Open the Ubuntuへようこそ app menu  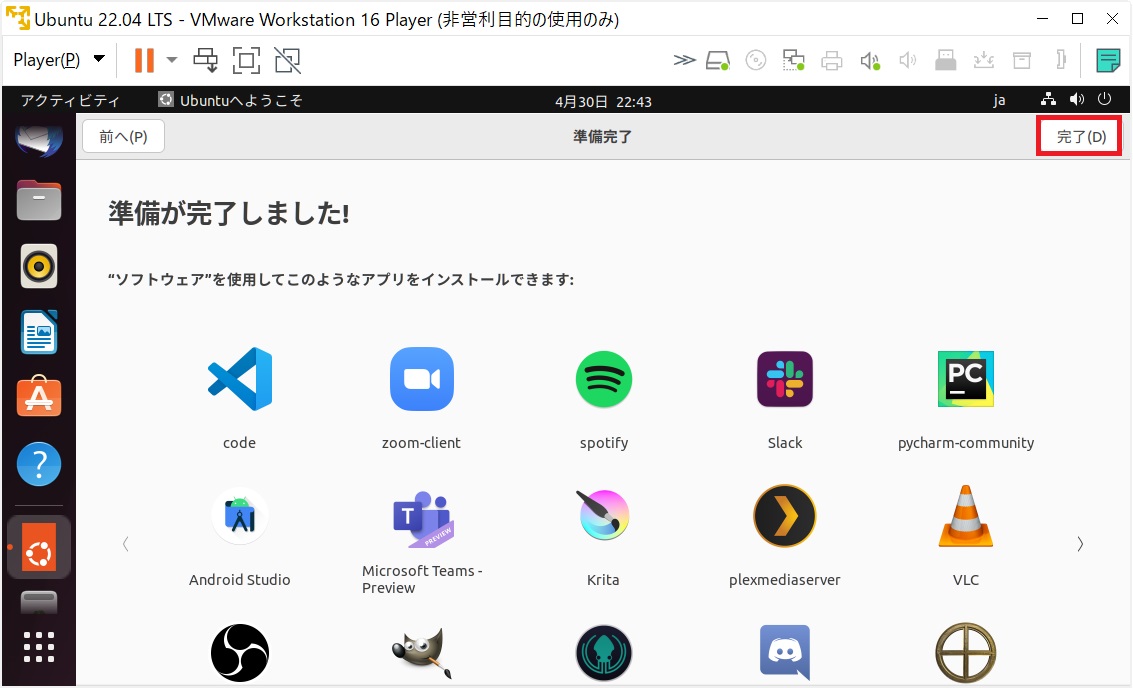(x=231, y=100)
